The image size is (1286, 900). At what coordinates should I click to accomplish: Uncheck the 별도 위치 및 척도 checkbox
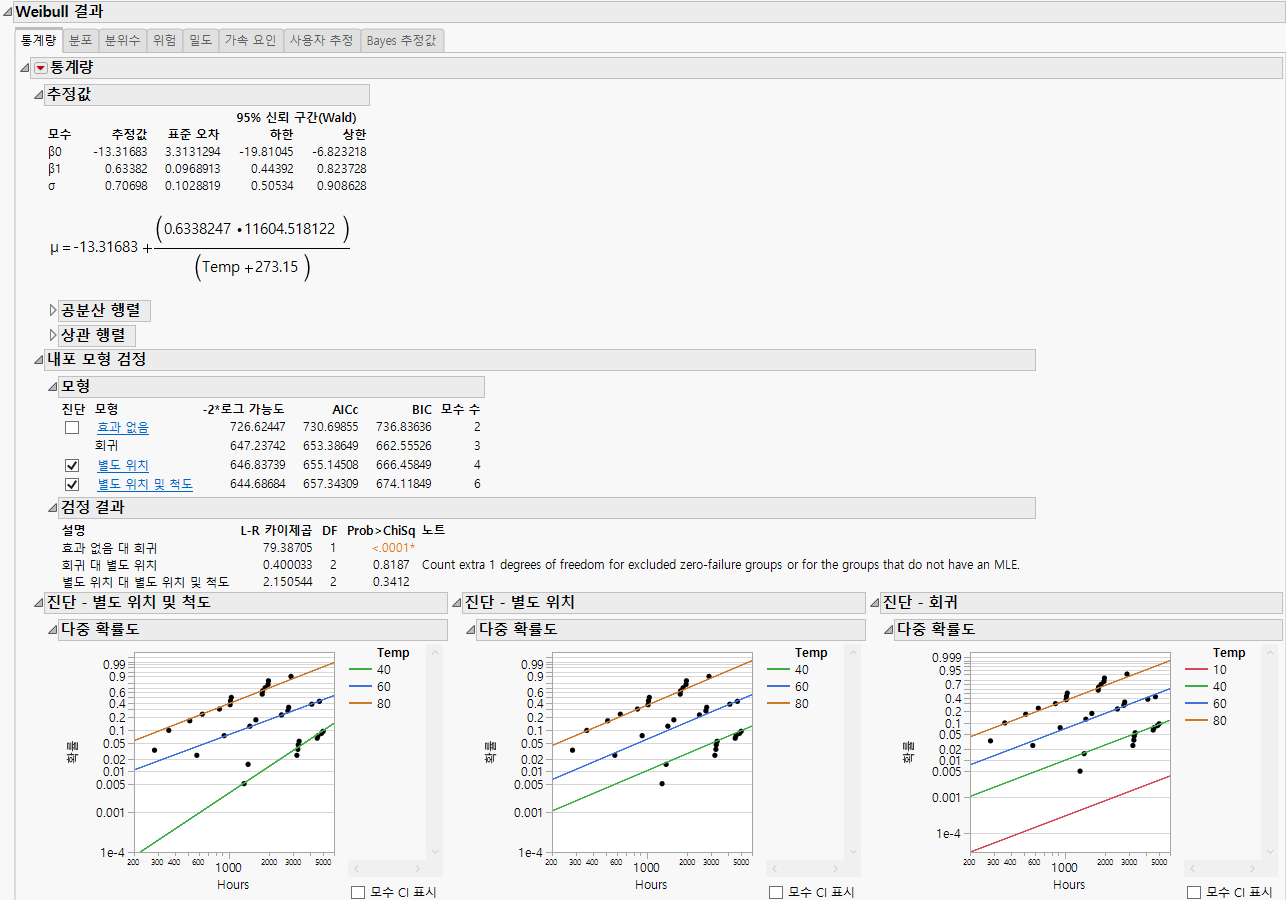click(72, 483)
